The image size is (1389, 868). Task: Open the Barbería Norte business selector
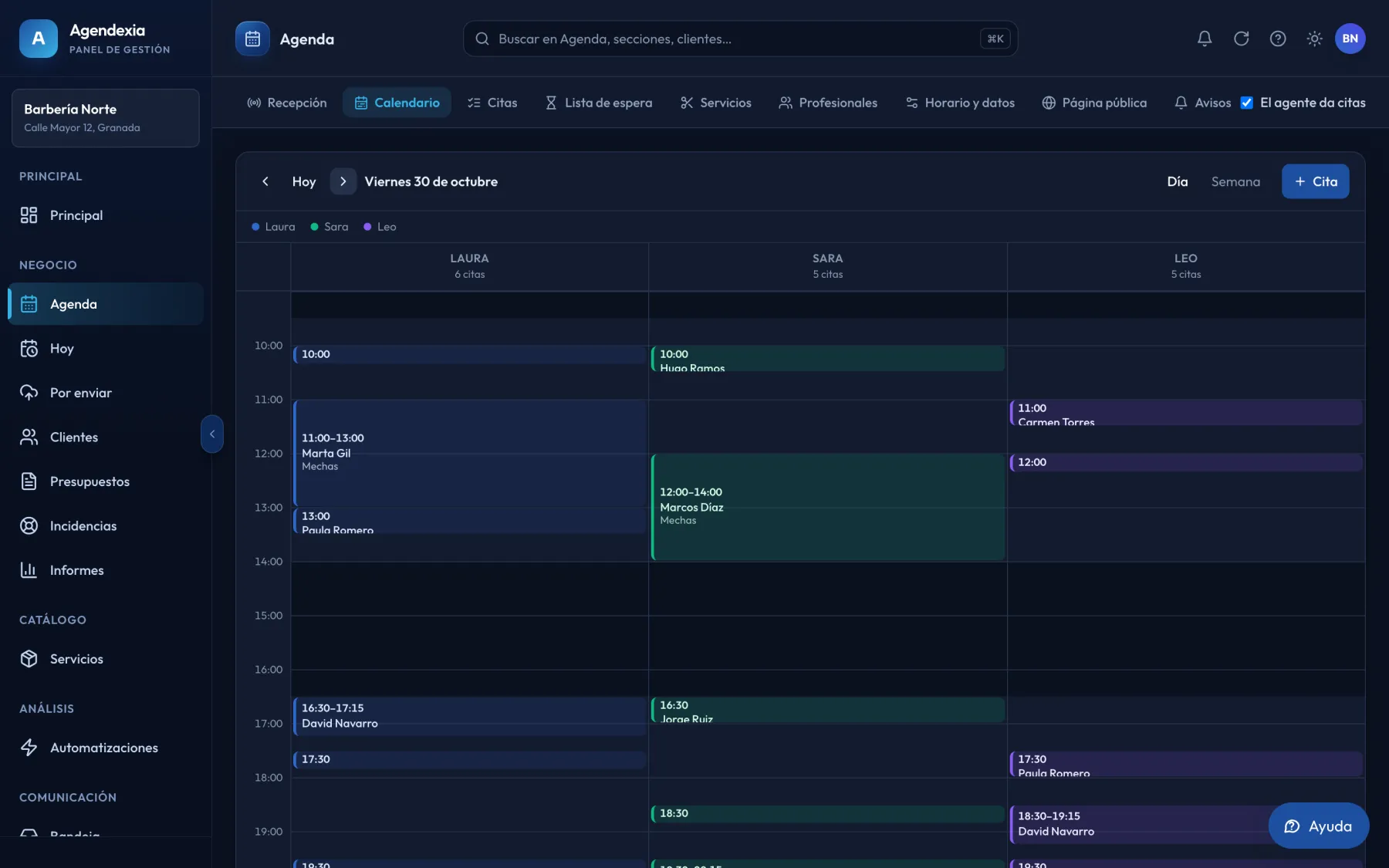coord(106,118)
